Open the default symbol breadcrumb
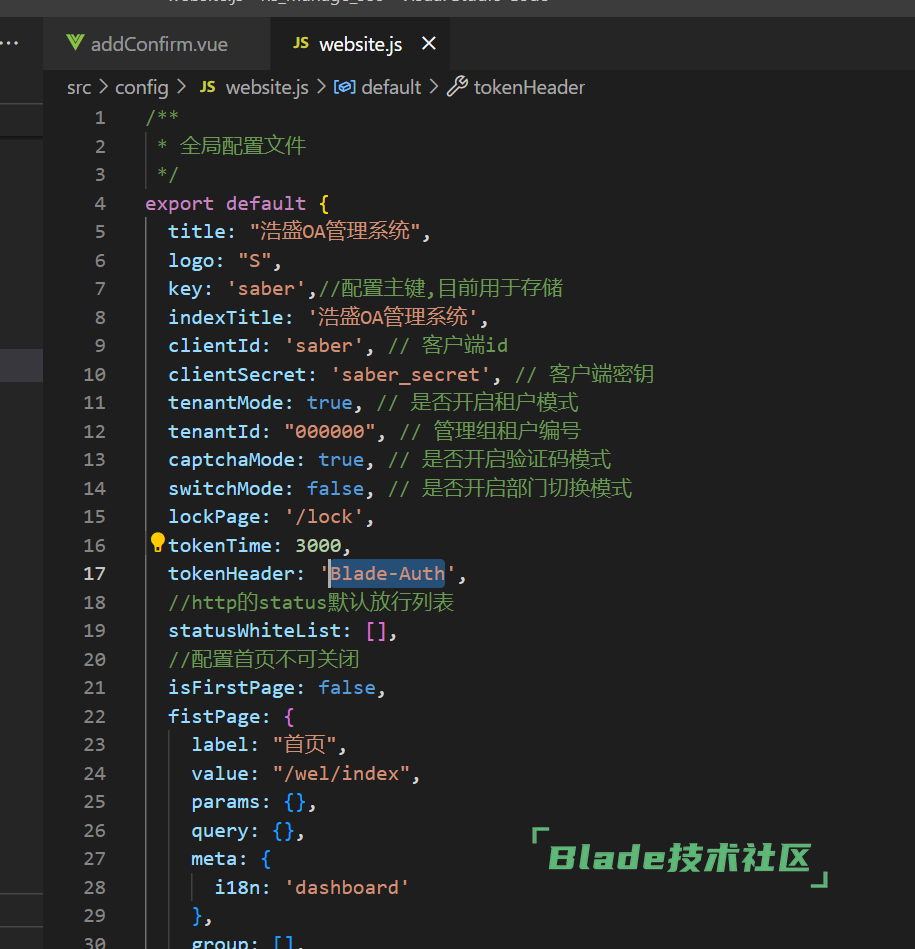 (391, 88)
